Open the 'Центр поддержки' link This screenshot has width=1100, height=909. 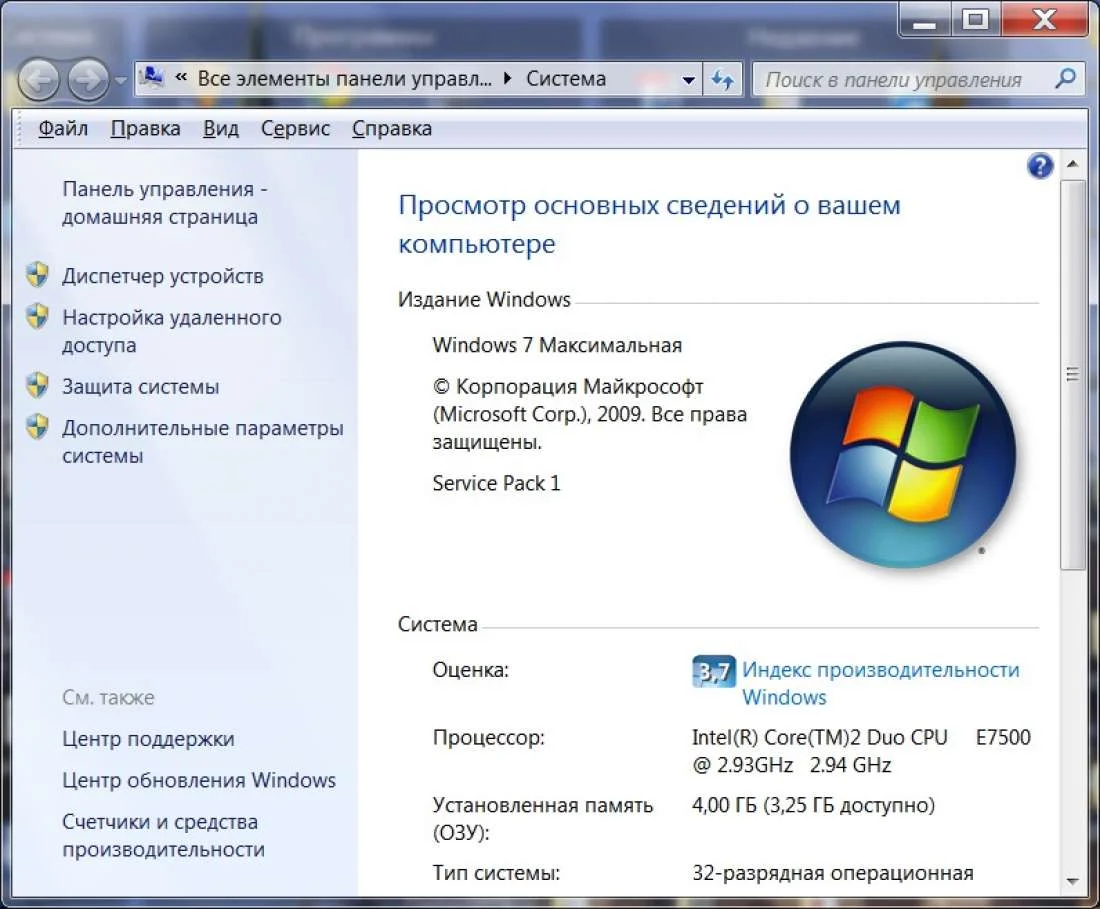[x=148, y=739]
